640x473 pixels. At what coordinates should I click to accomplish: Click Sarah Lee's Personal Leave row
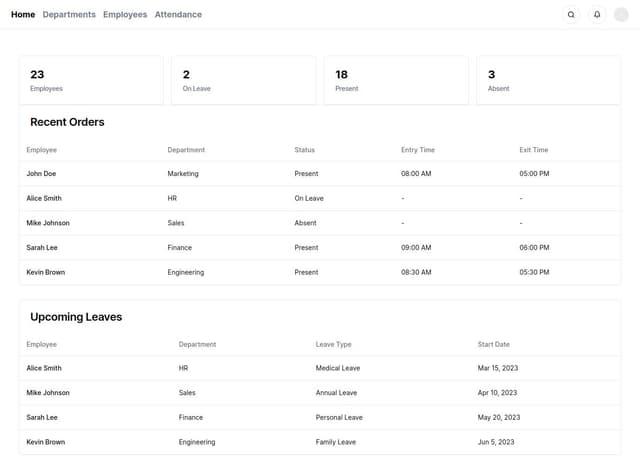tap(339, 417)
